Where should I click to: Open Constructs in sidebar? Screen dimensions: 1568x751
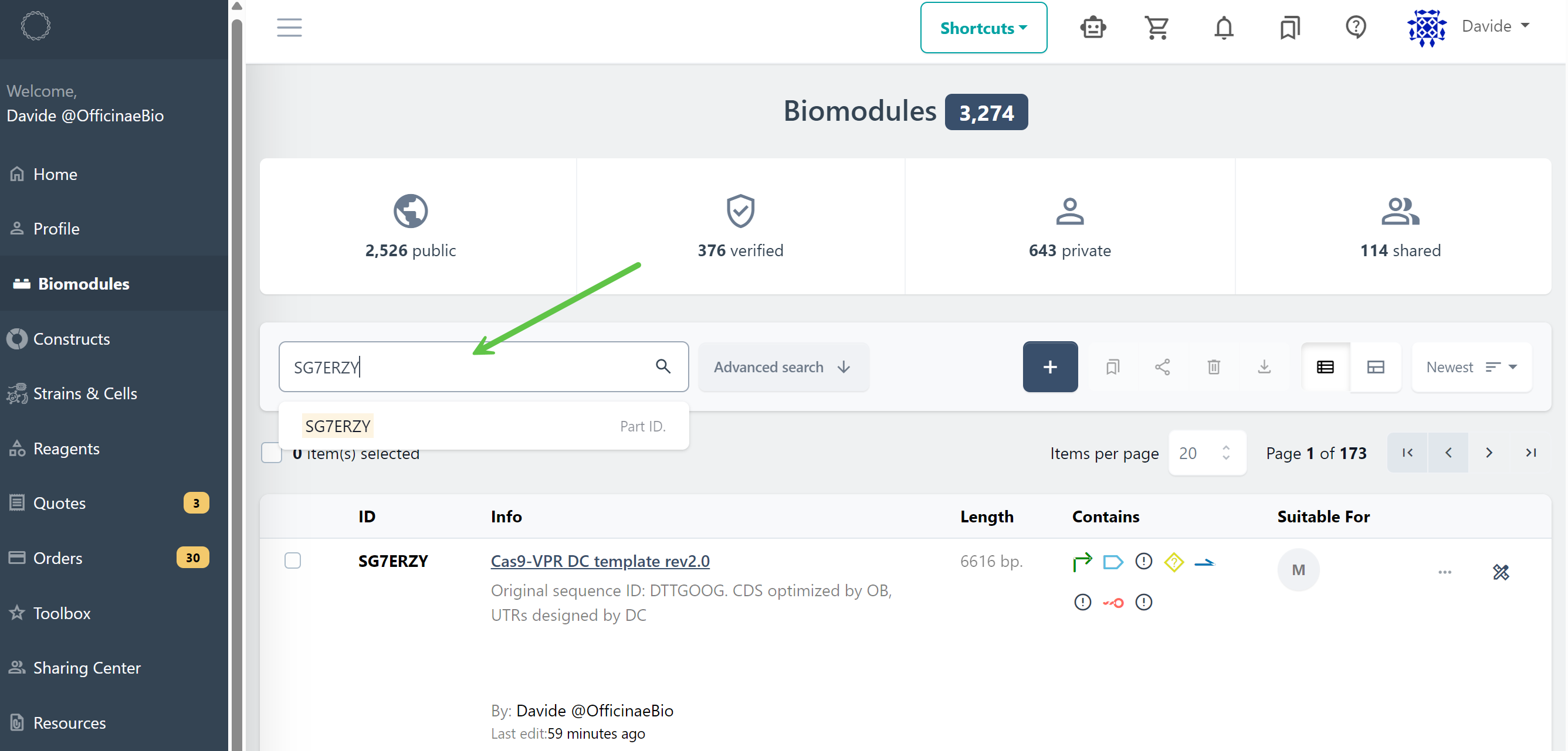(114, 339)
